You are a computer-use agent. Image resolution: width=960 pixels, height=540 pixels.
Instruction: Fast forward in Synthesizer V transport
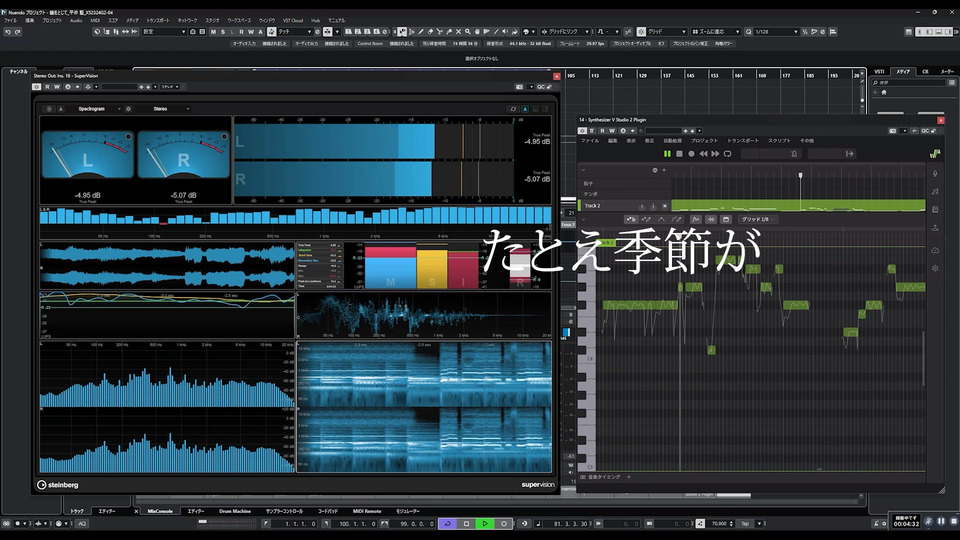(x=715, y=154)
